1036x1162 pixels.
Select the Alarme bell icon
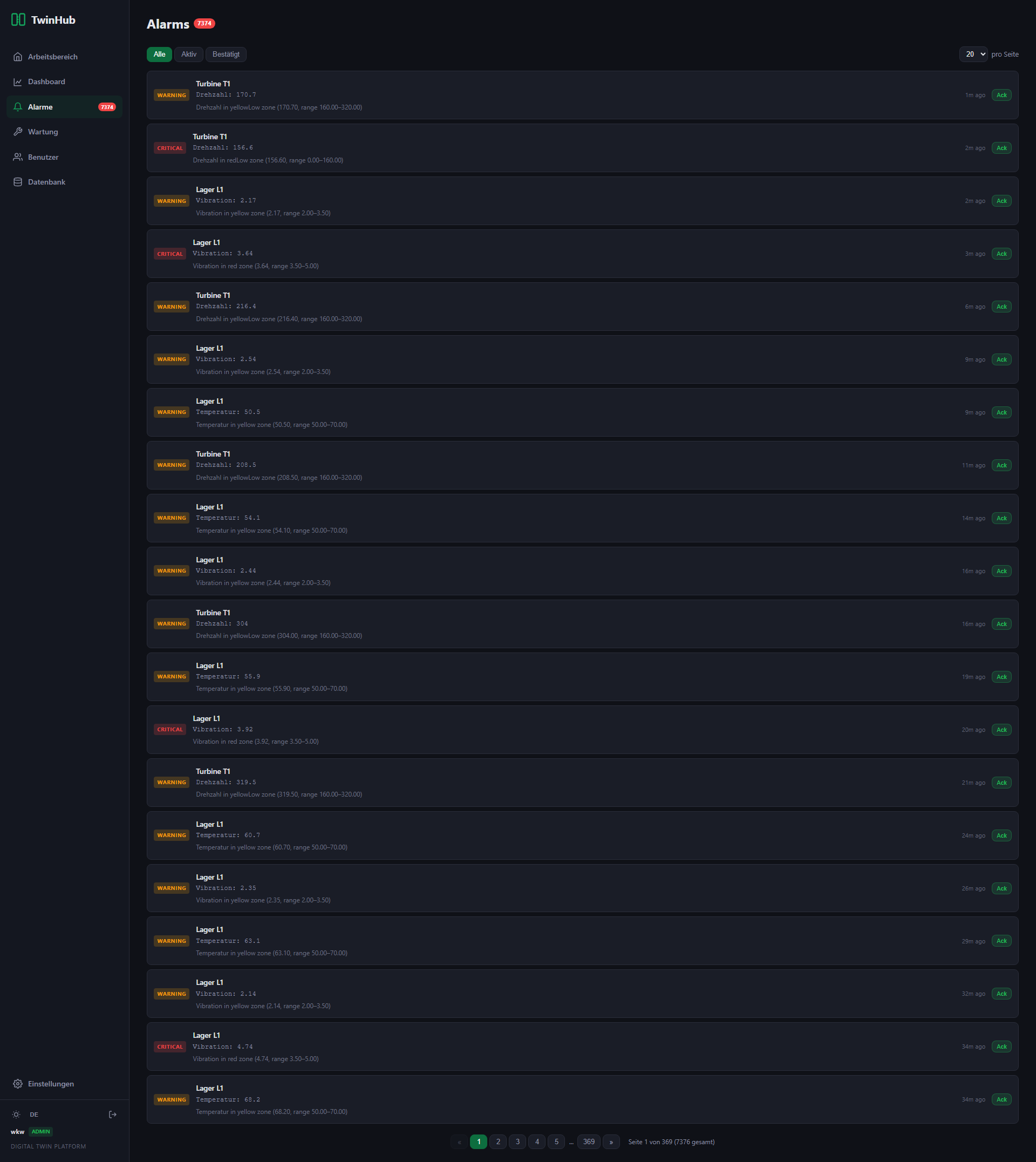18,107
